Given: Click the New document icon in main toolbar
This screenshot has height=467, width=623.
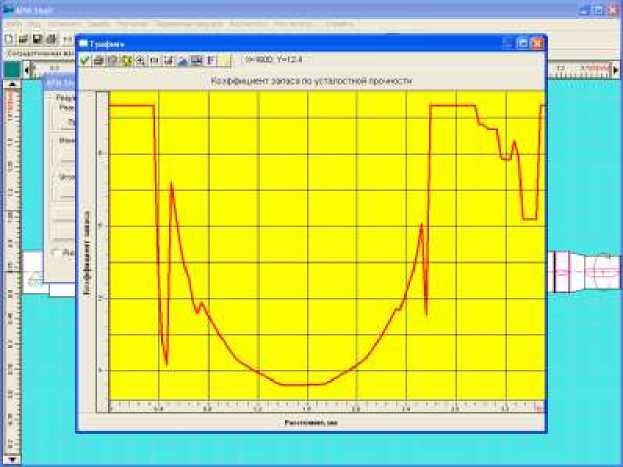Looking at the screenshot, I should [8, 38].
